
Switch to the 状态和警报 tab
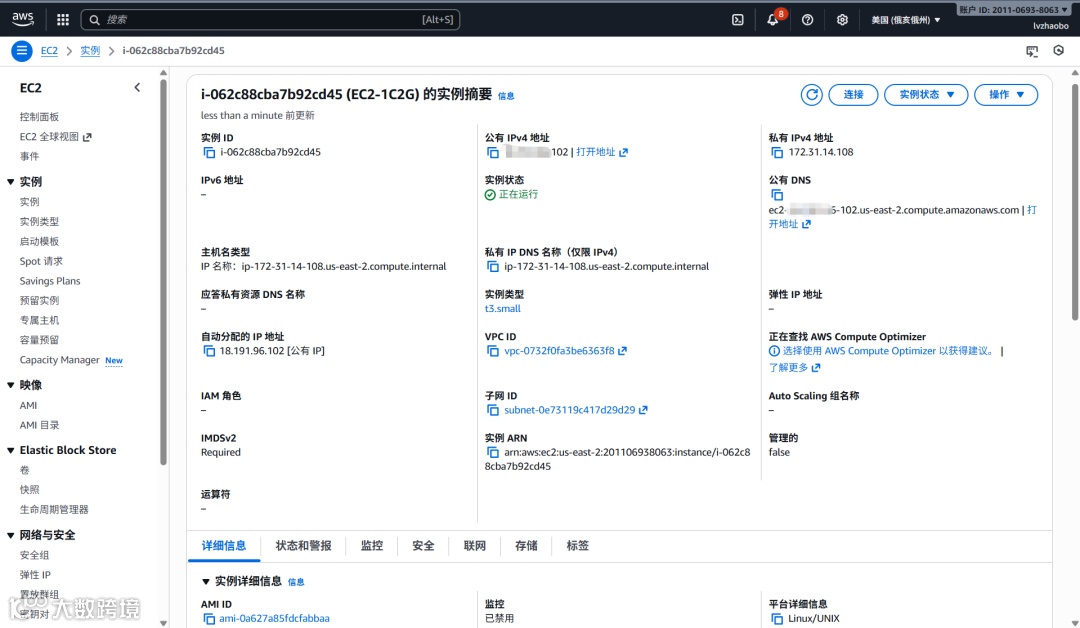click(x=303, y=546)
